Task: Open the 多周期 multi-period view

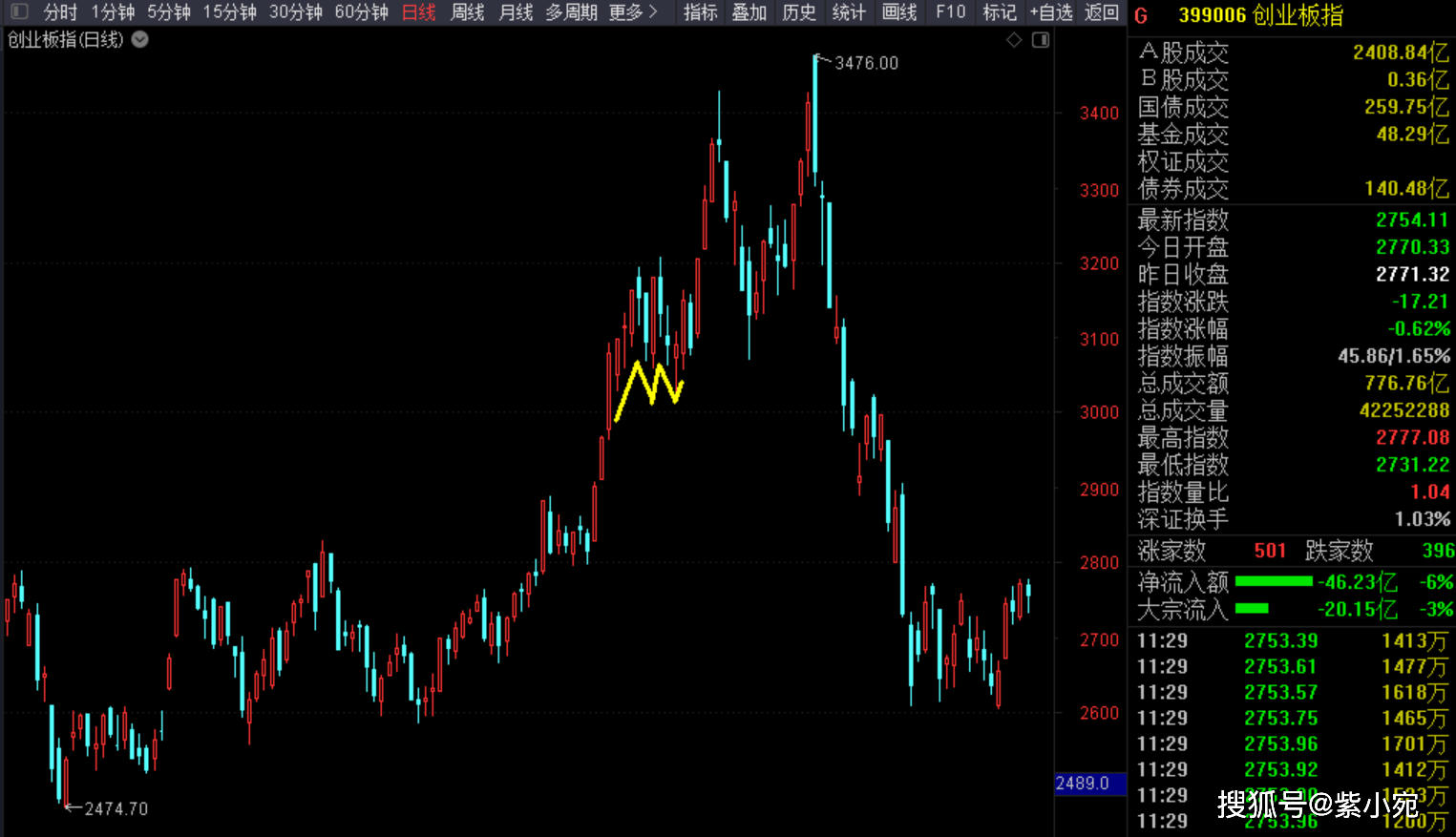Action: [x=572, y=12]
